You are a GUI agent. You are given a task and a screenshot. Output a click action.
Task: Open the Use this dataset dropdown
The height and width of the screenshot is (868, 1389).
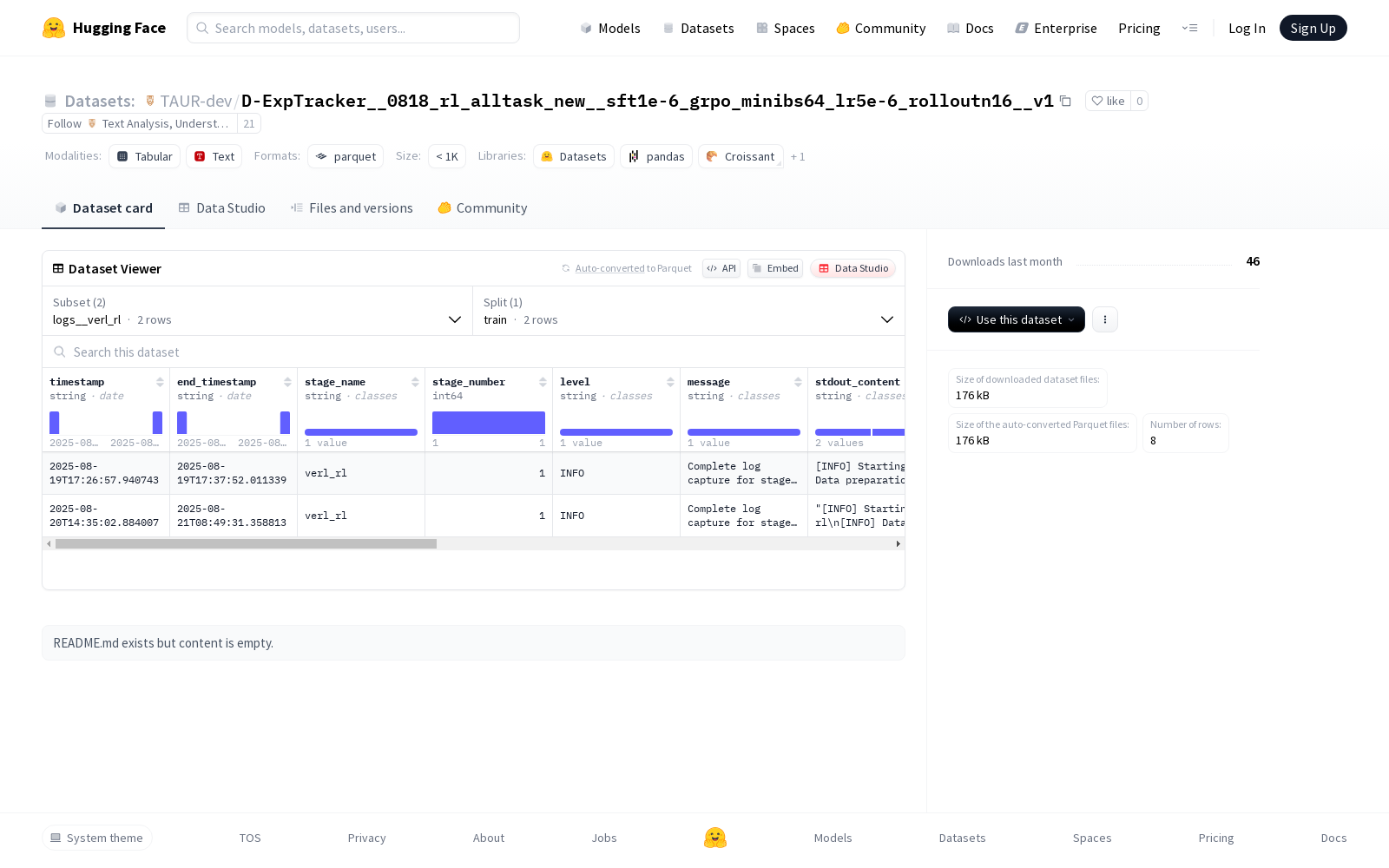click(x=1017, y=319)
